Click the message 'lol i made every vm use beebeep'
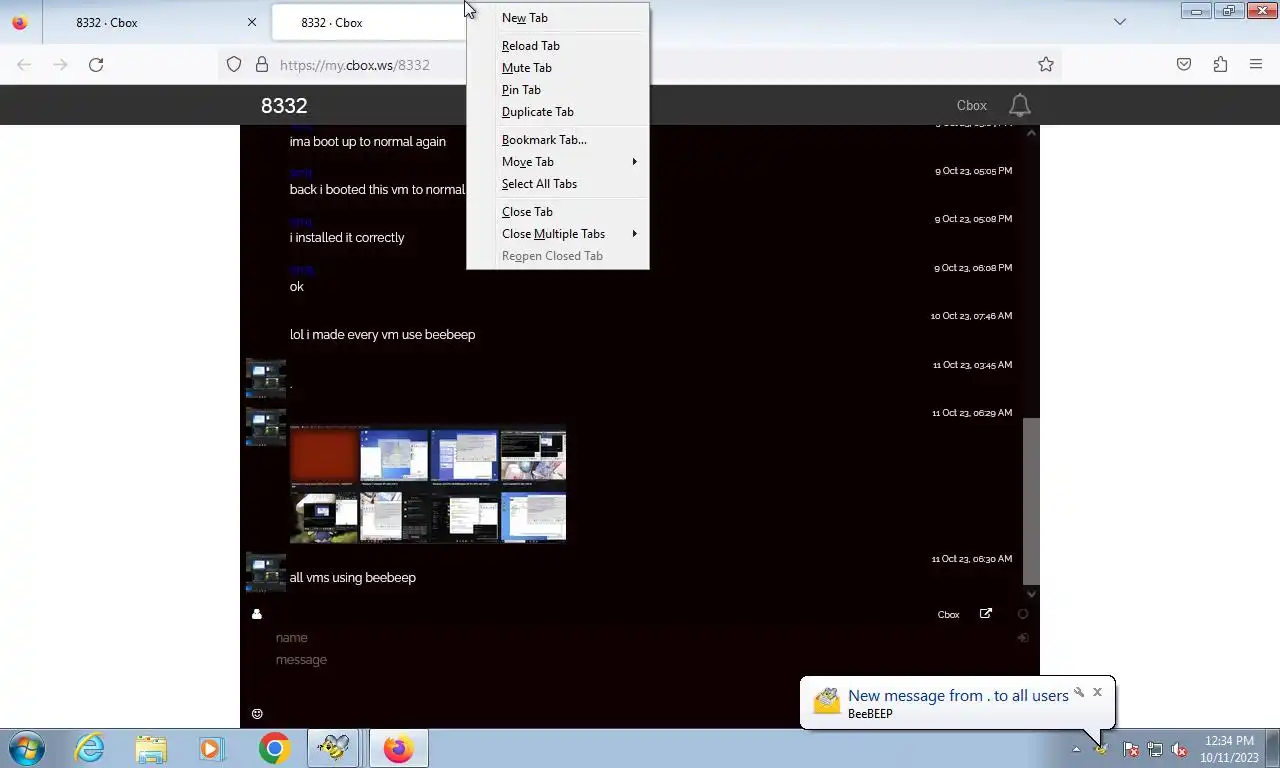Viewport: 1280px width, 768px height. tap(382, 335)
